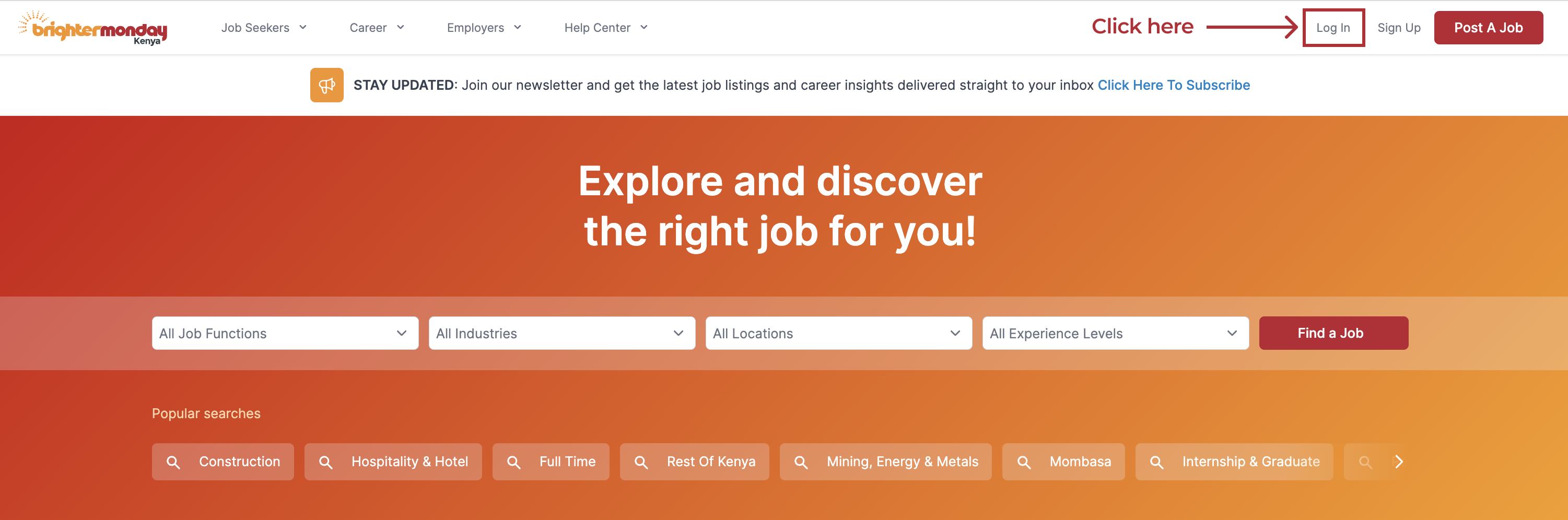
Task: Click the search icon on Internship & Graduate chip
Action: coord(1156,462)
